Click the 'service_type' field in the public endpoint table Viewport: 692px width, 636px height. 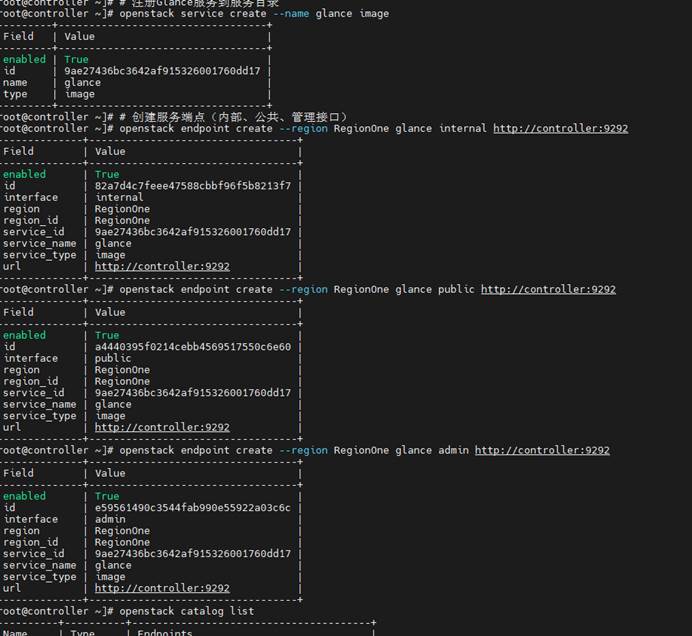point(40,416)
